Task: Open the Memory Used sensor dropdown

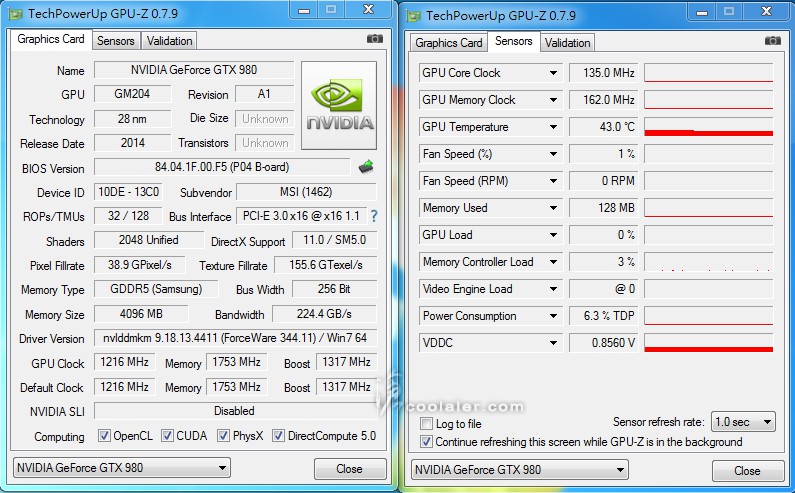Action: pos(553,208)
